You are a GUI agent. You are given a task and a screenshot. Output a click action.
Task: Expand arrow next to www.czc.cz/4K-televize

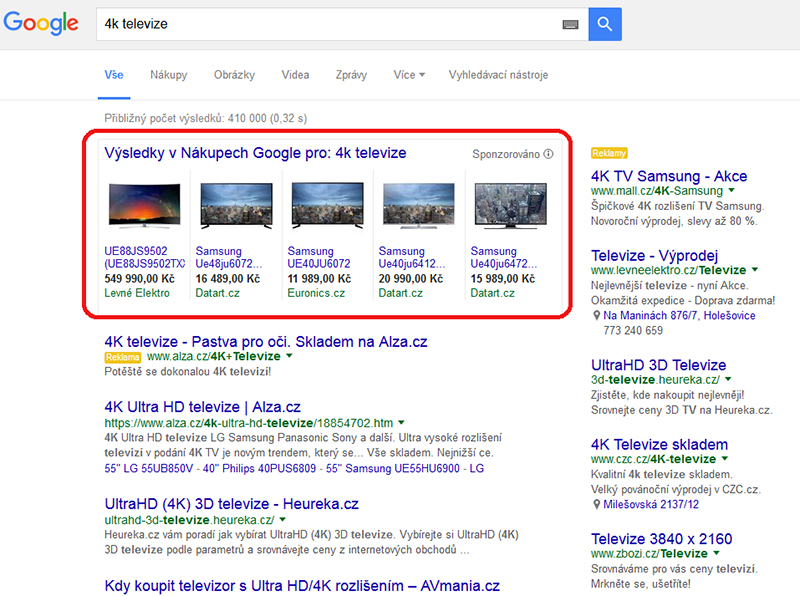[x=725, y=458]
